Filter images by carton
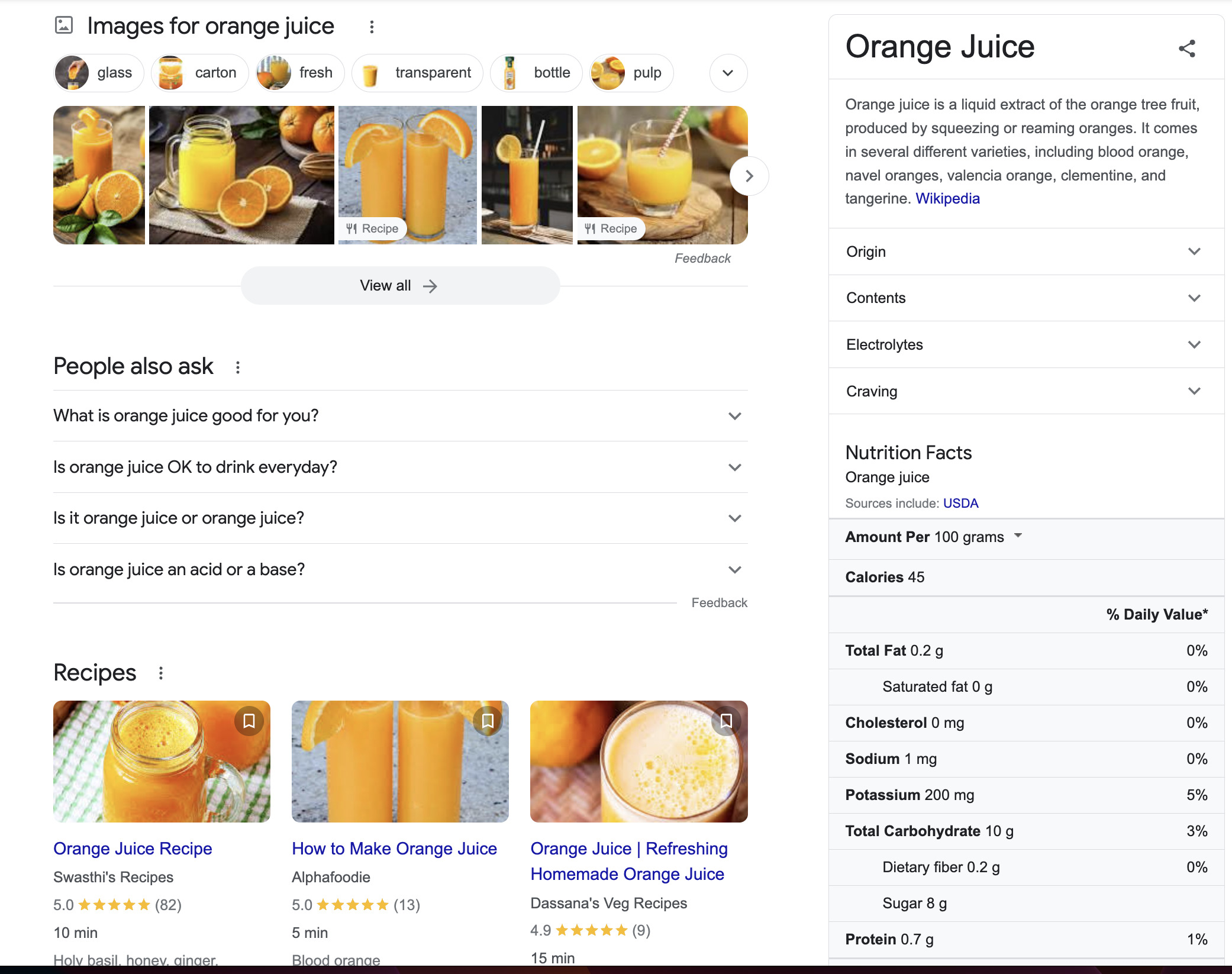 click(199, 72)
